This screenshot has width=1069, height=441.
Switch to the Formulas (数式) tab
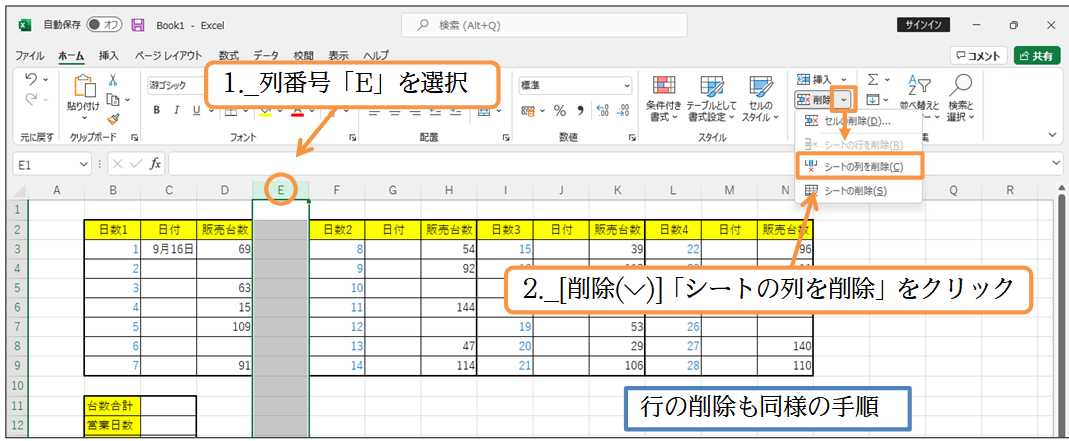pyautogui.click(x=228, y=55)
